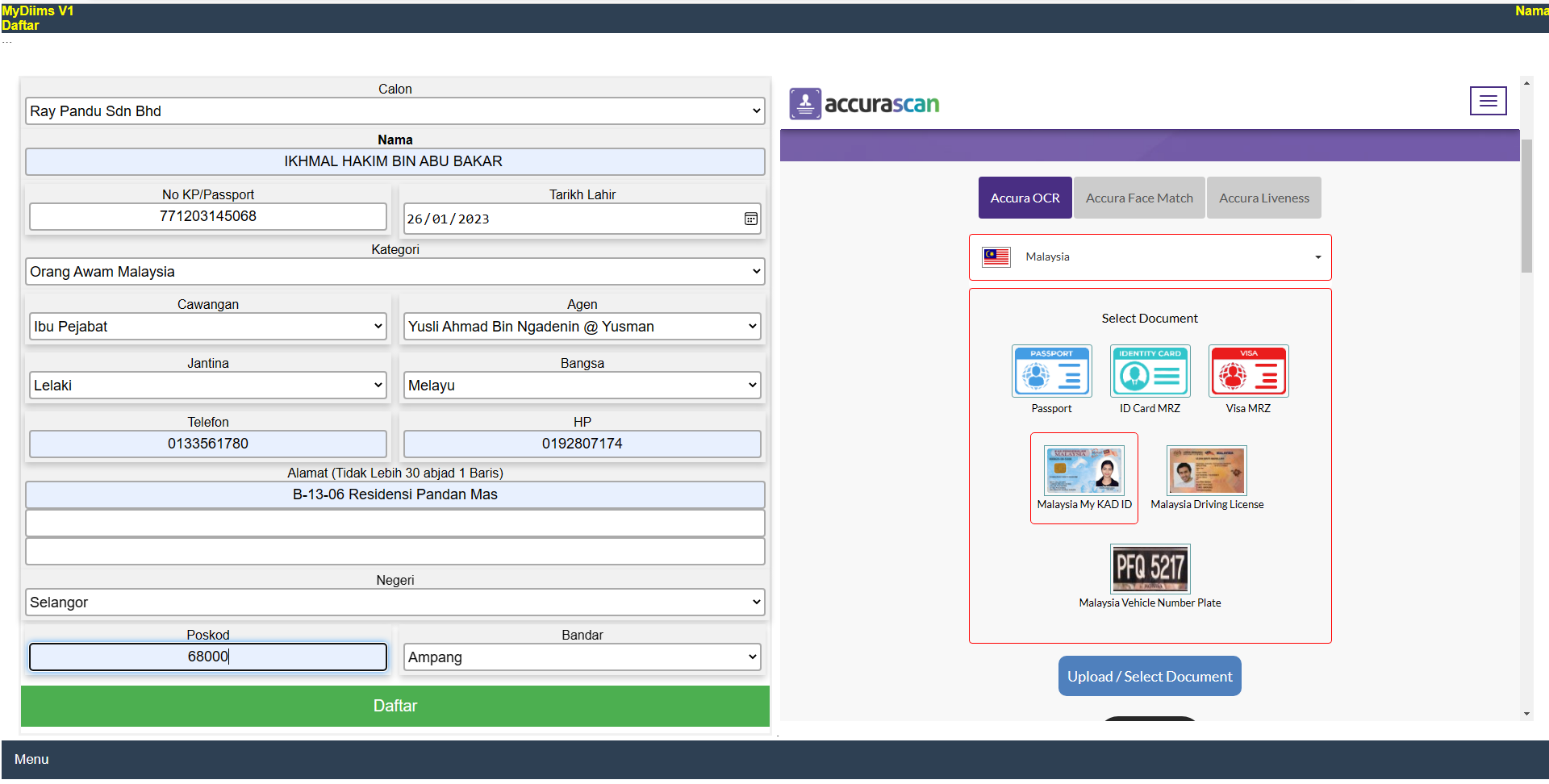Open the Jantina dropdown showing Lelaki
The height and width of the screenshot is (784, 1549).
click(207, 386)
